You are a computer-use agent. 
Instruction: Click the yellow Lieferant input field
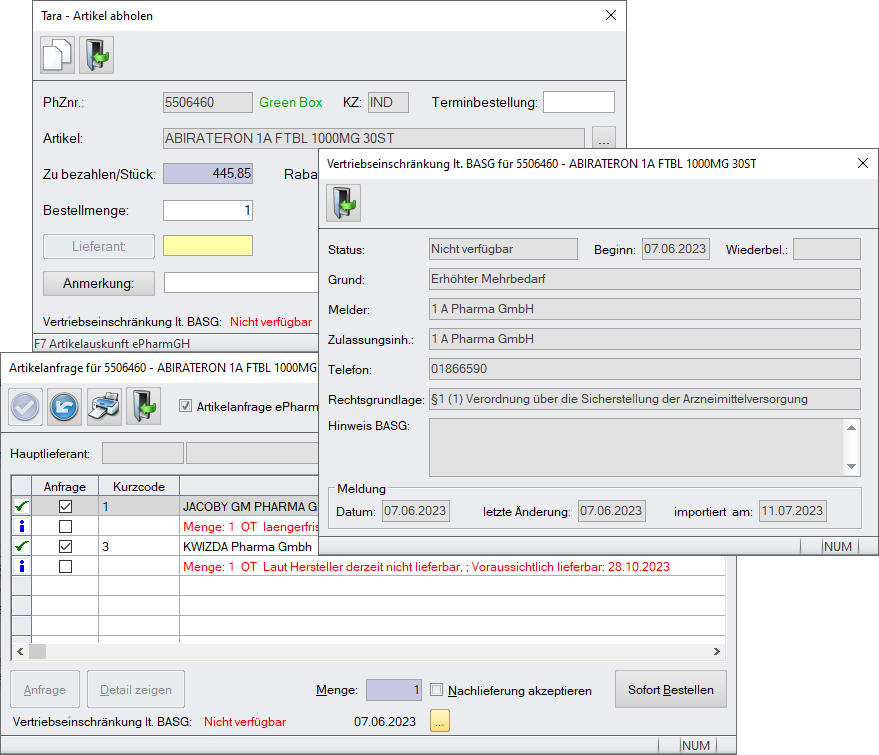click(208, 246)
